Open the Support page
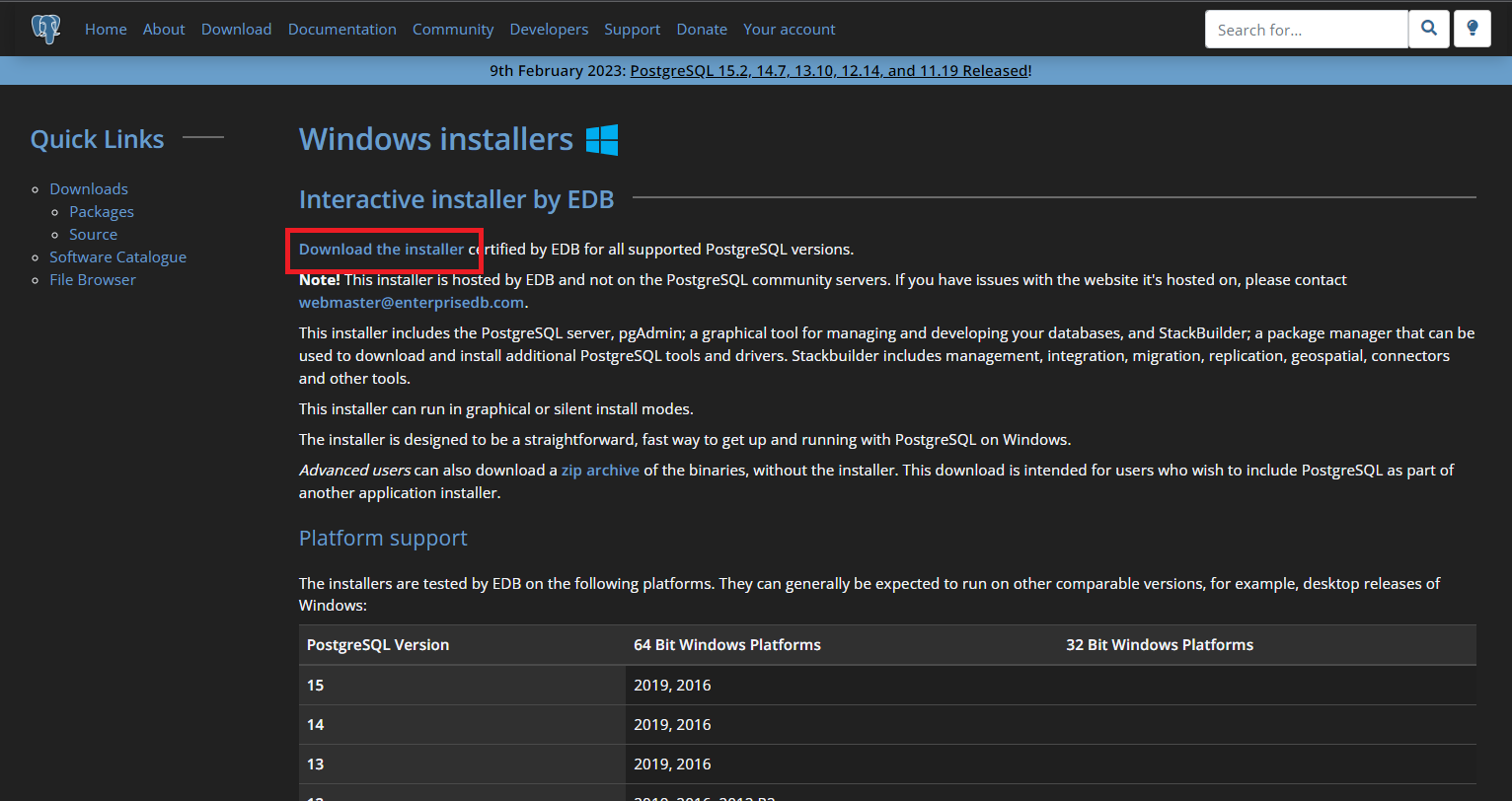Screen dimensions: 1512x801 pyautogui.click(x=632, y=29)
